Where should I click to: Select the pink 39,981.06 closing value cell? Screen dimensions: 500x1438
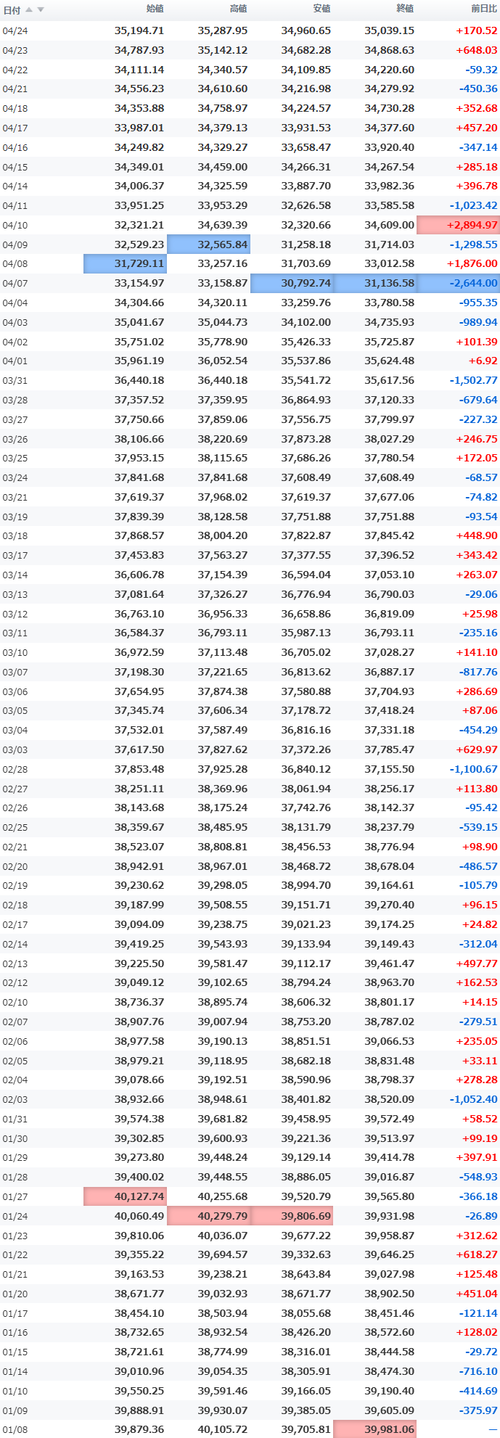pos(375,1429)
